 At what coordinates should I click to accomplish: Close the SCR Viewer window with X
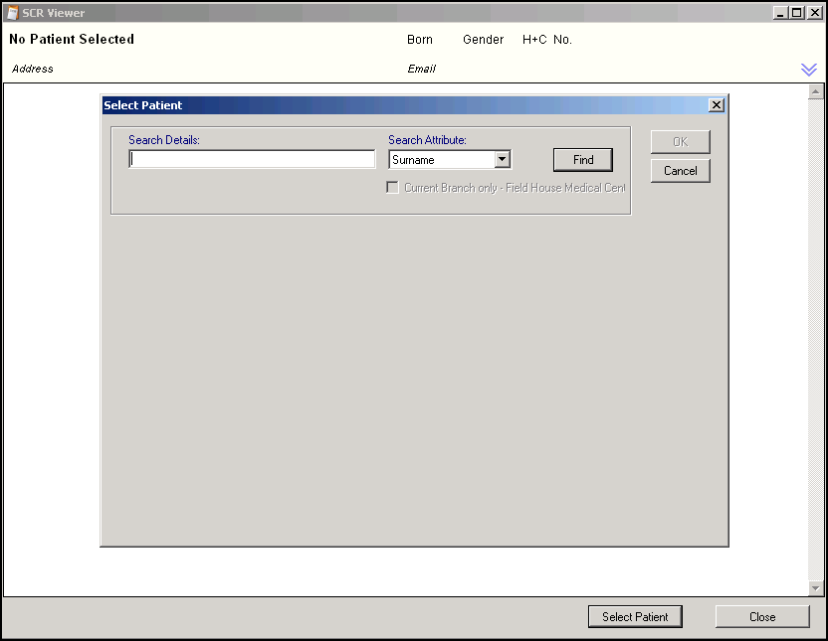point(814,13)
